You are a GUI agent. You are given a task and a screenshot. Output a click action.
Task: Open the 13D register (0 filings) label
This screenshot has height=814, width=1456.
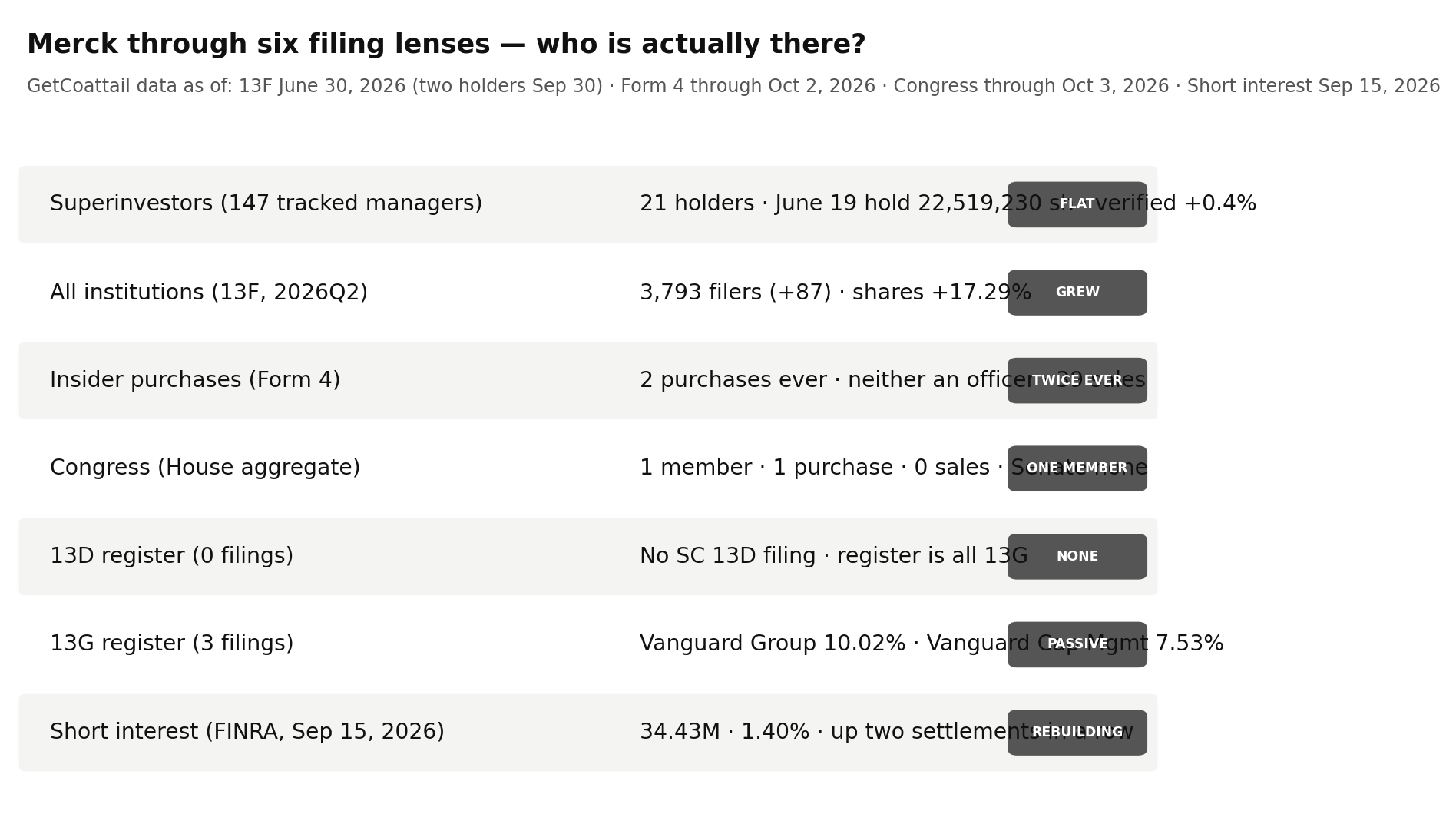[171, 556]
